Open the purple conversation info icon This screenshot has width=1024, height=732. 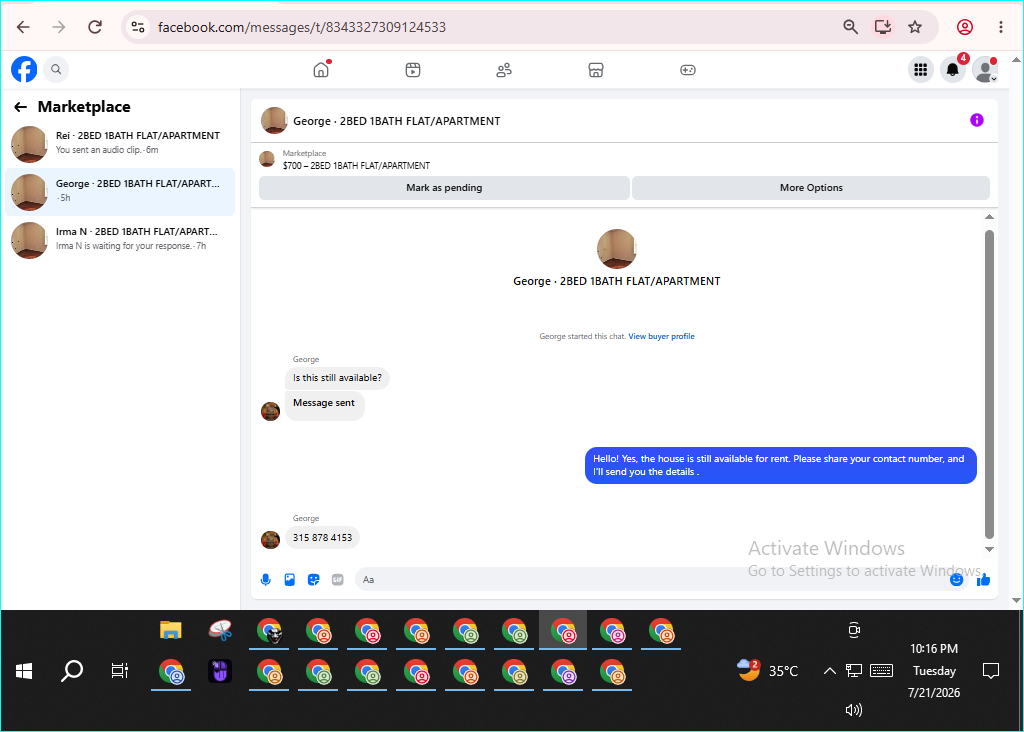(x=976, y=120)
